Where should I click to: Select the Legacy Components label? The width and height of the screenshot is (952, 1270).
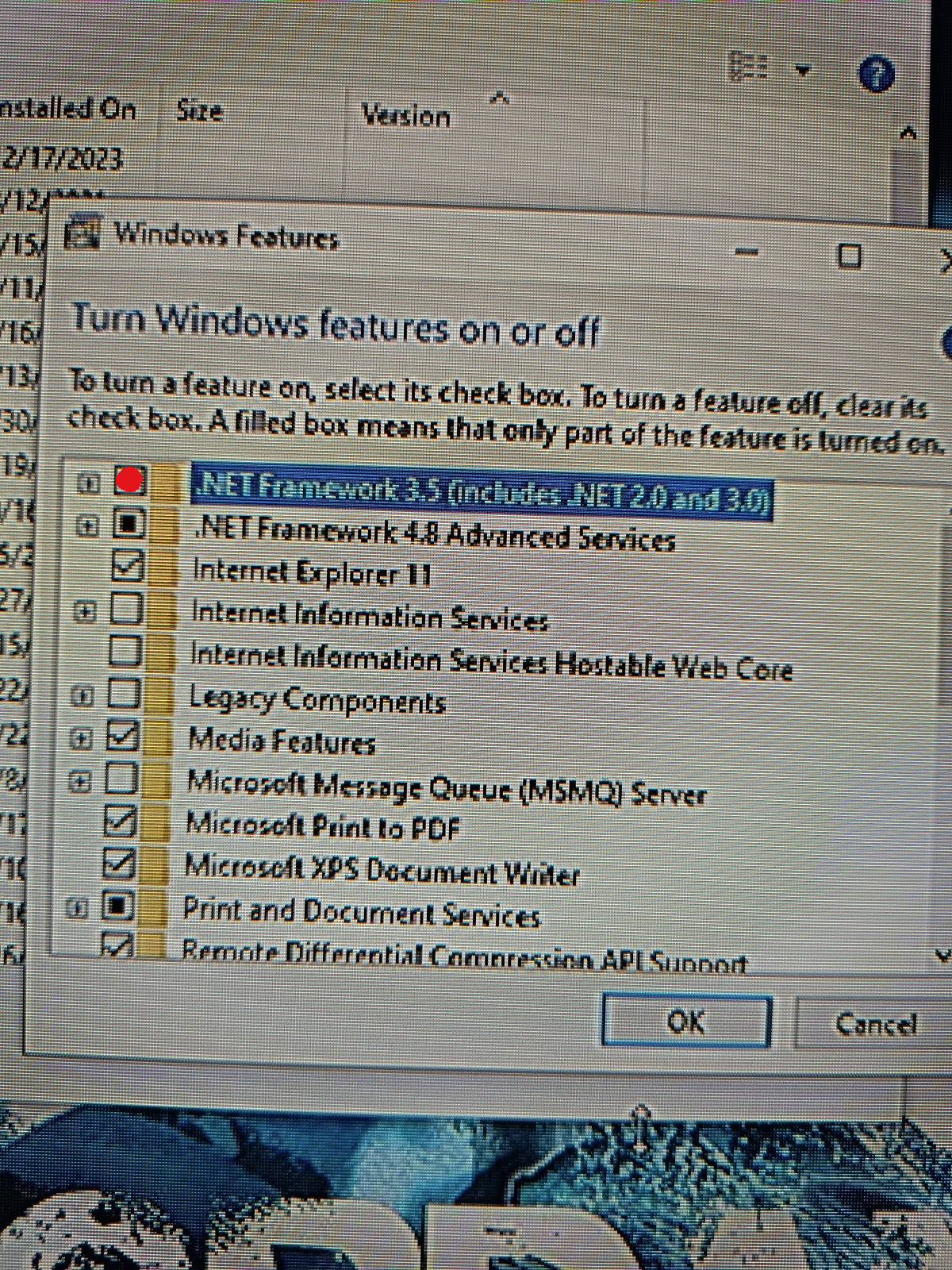coord(317,700)
